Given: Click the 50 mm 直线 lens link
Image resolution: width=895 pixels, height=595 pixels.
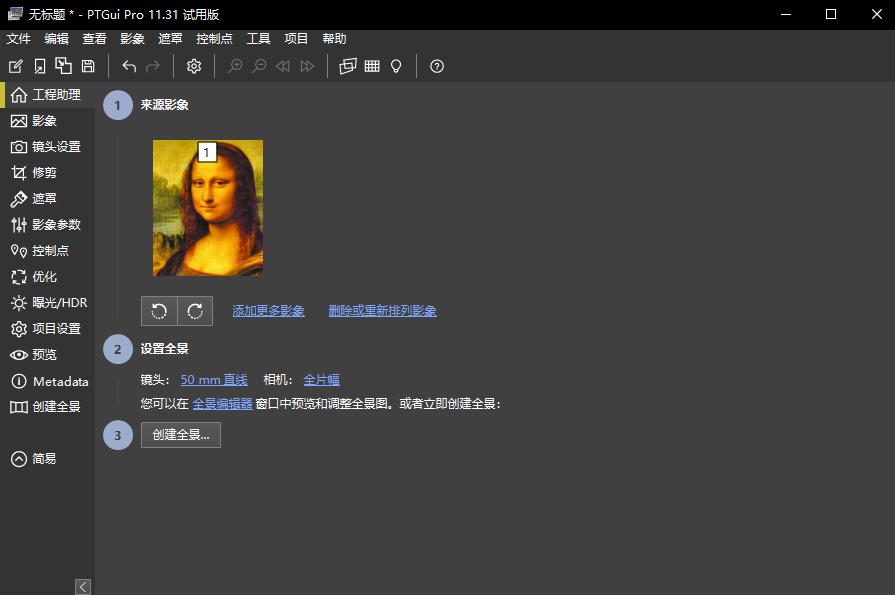Looking at the screenshot, I should (214, 380).
